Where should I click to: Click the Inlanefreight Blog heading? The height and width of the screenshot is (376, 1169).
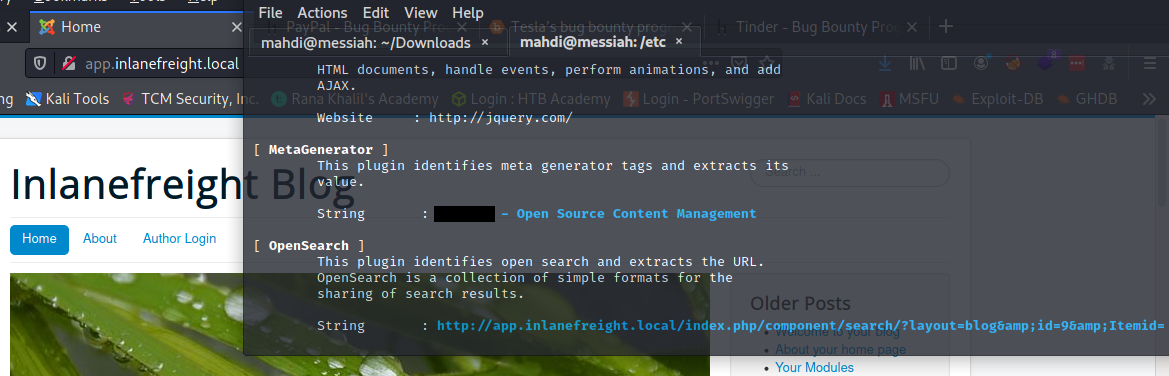click(182, 184)
